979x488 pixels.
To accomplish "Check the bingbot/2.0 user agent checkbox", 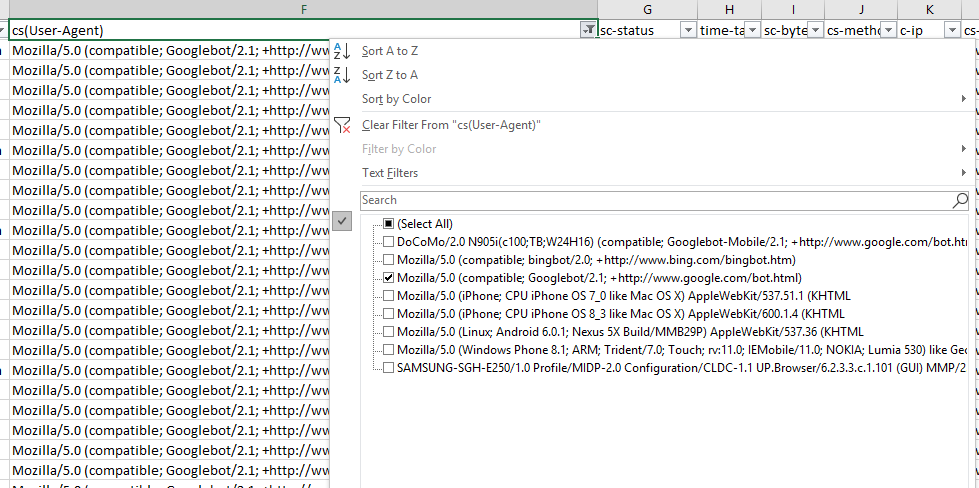I will pyautogui.click(x=389, y=260).
